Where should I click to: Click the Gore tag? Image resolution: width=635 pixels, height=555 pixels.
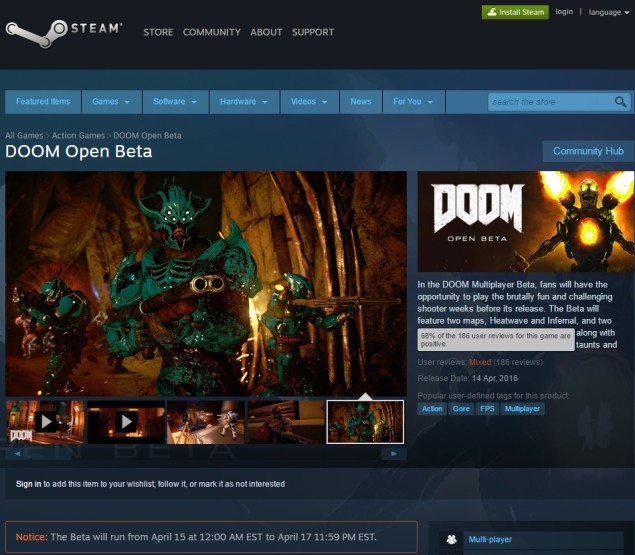pos(461,409)
